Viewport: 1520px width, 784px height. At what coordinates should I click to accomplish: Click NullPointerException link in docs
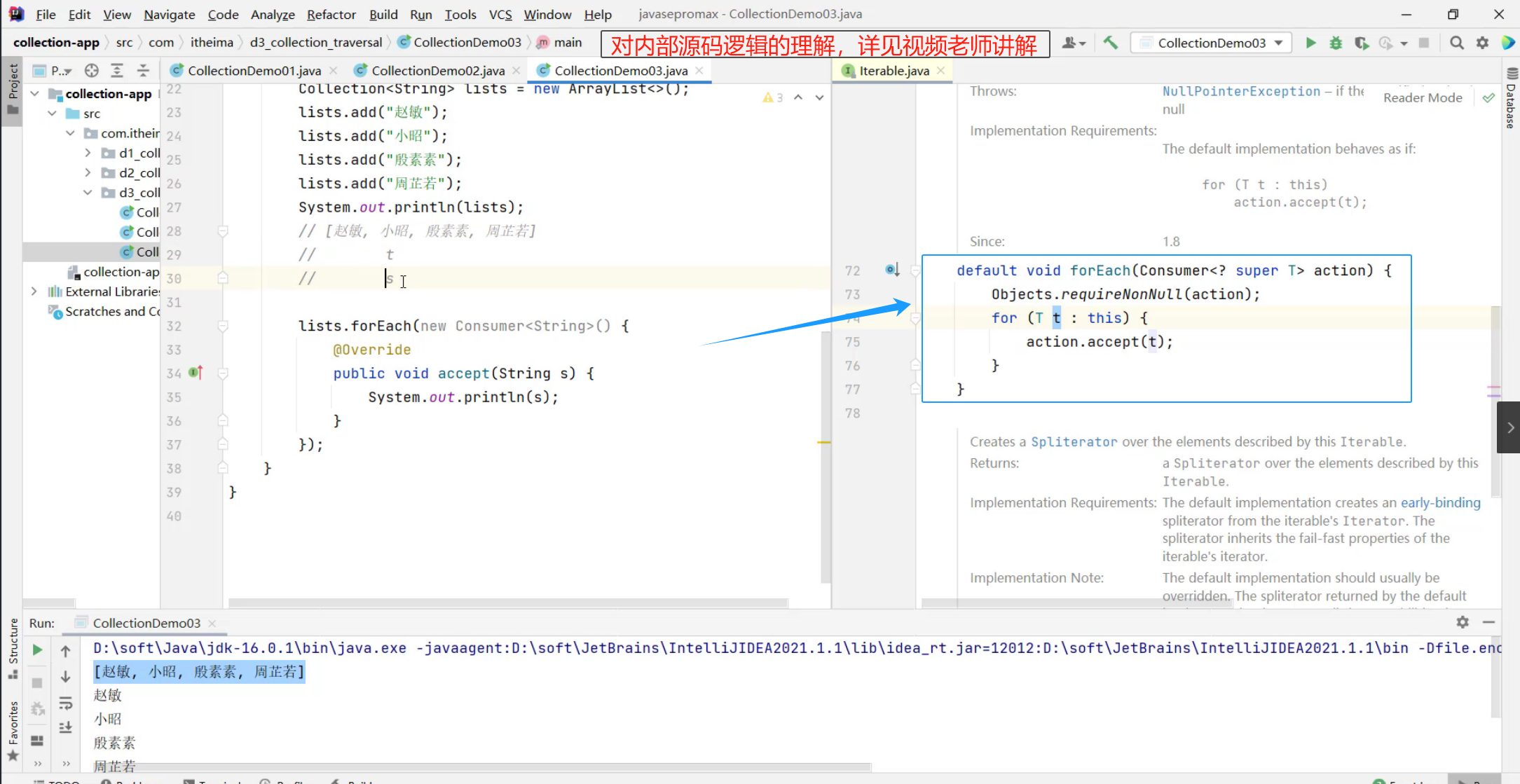1240,91
